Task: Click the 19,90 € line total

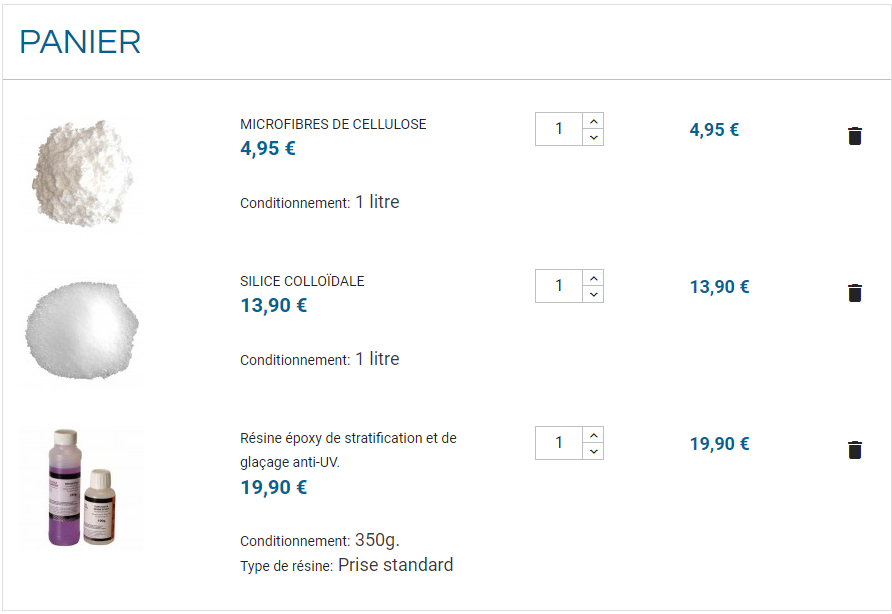Action: 720,444
